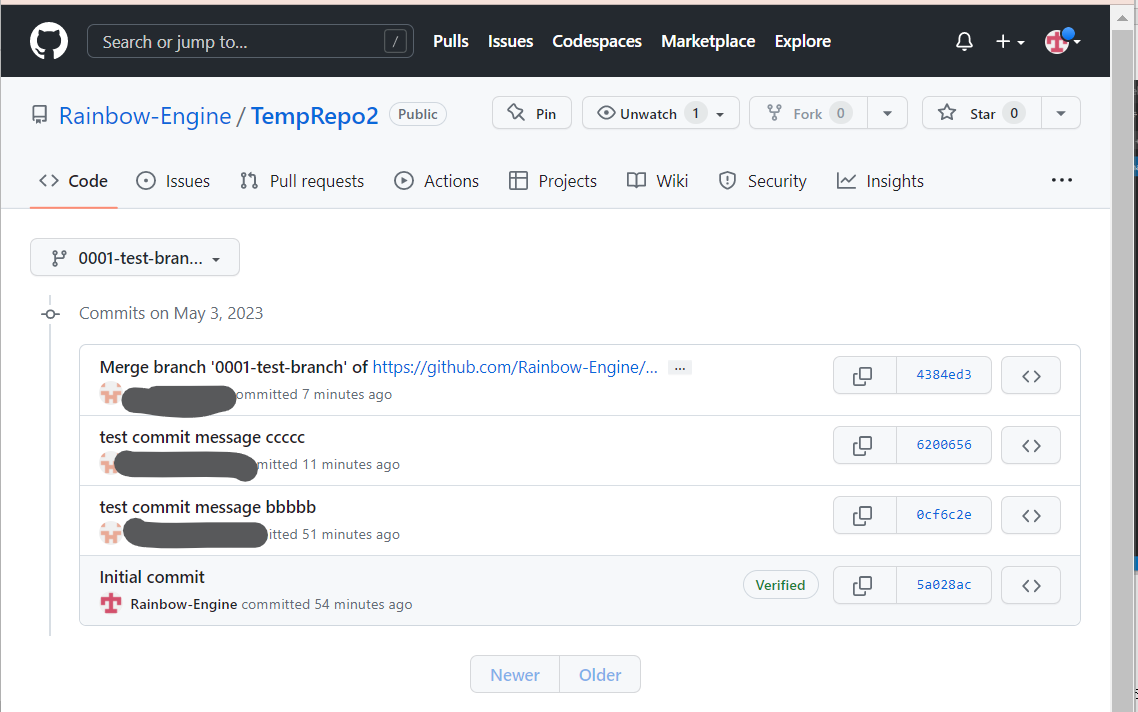
Task: Show the Verified signature details
Action: [780, 585]
